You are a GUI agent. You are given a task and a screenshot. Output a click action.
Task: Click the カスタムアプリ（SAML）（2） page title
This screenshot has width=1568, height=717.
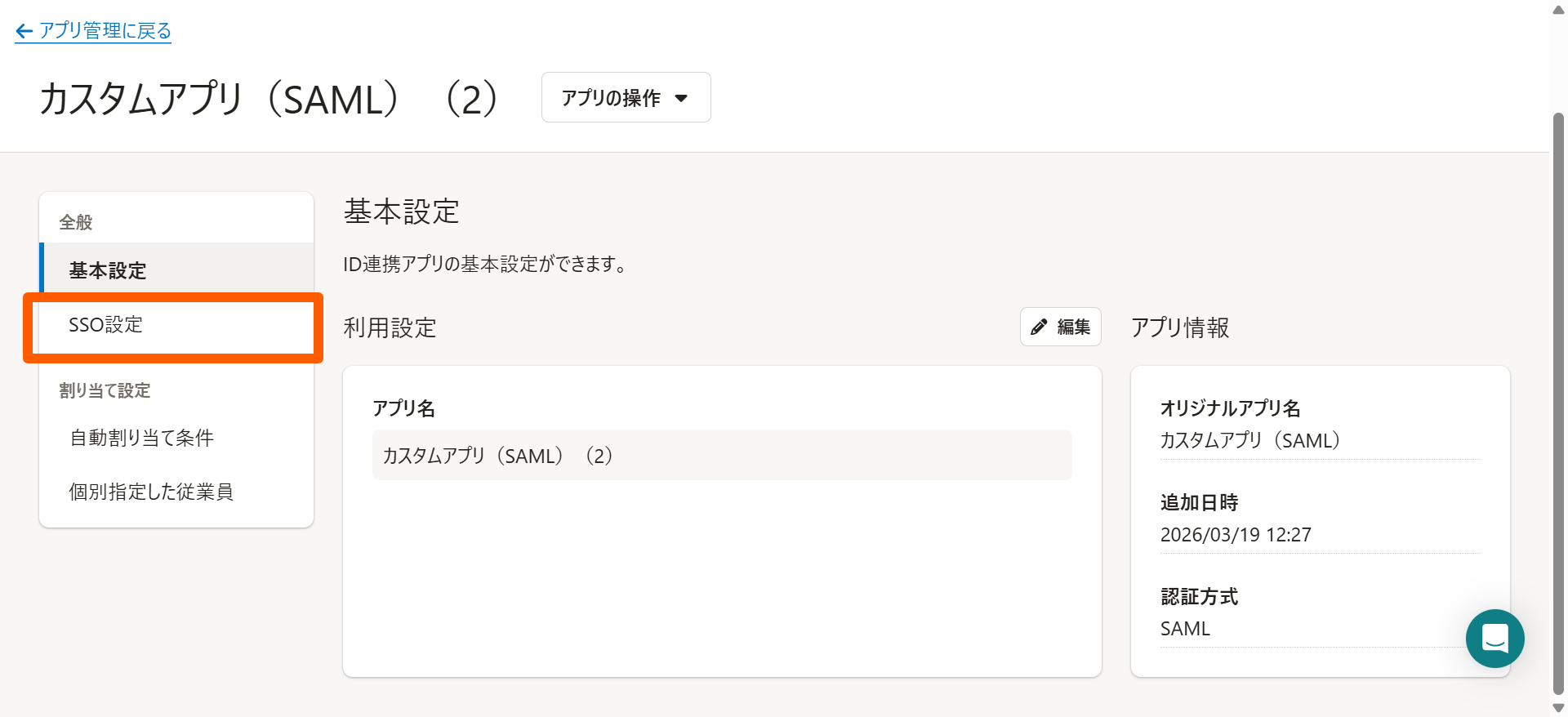tap(269, 100)
